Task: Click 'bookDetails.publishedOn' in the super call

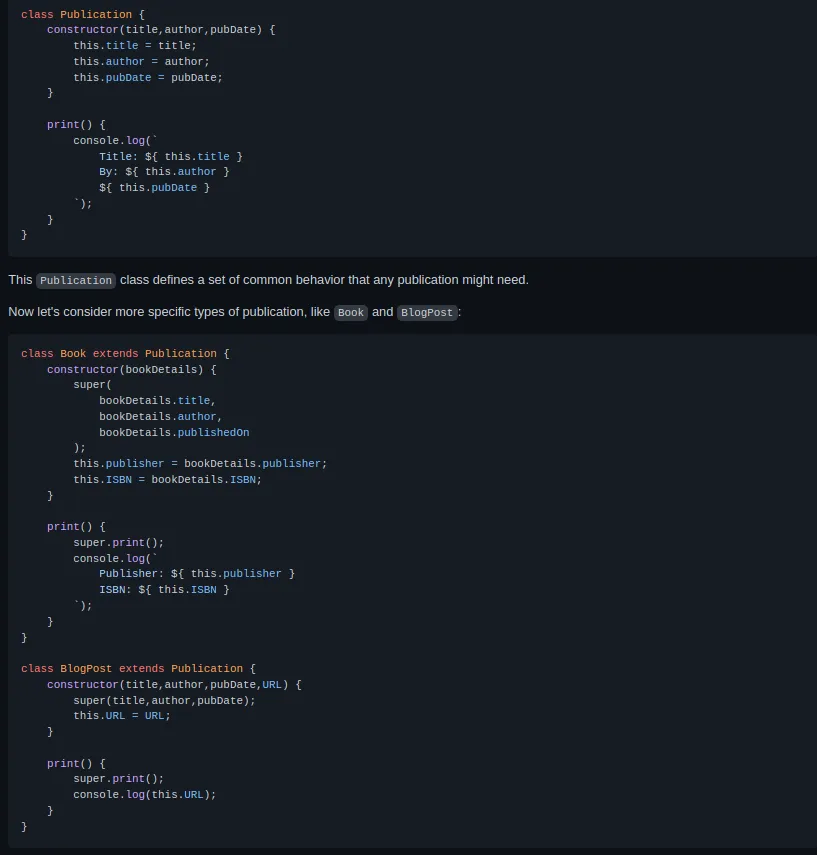Action: 174,432
